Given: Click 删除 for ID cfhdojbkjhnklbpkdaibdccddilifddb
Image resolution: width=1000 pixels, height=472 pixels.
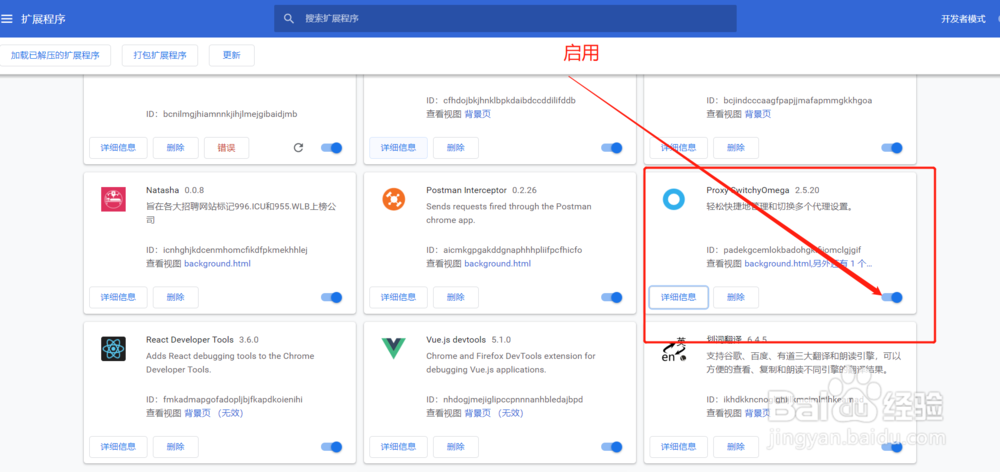Looking at the screenshot, I should (455, 148).
